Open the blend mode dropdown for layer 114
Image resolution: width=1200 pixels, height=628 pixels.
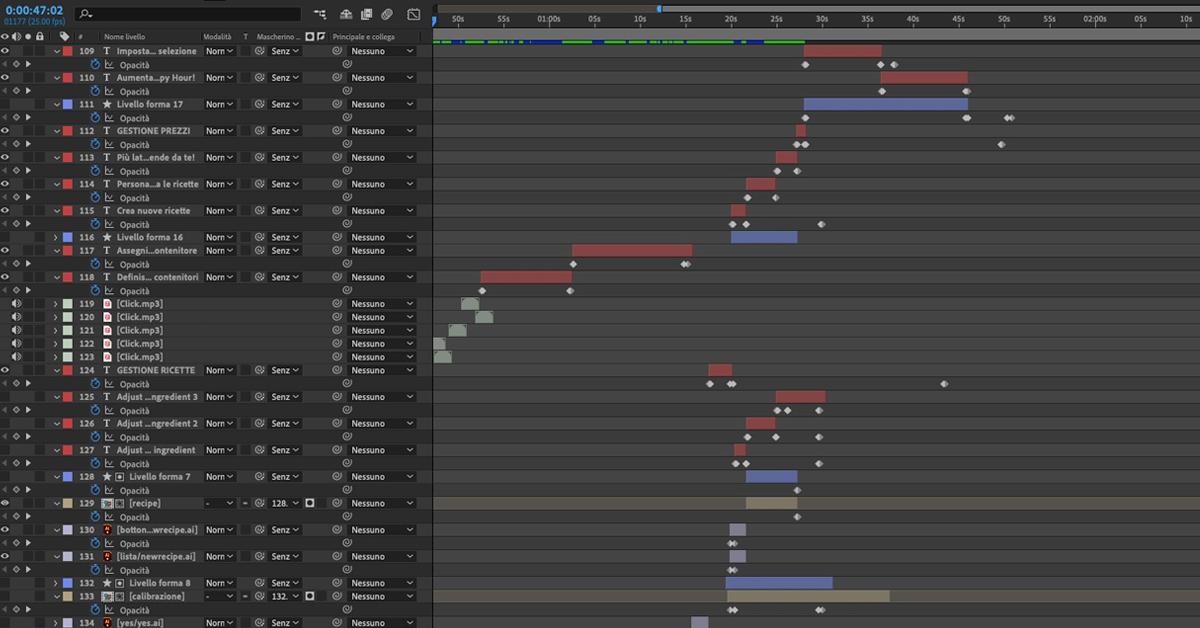pos(219,184)
